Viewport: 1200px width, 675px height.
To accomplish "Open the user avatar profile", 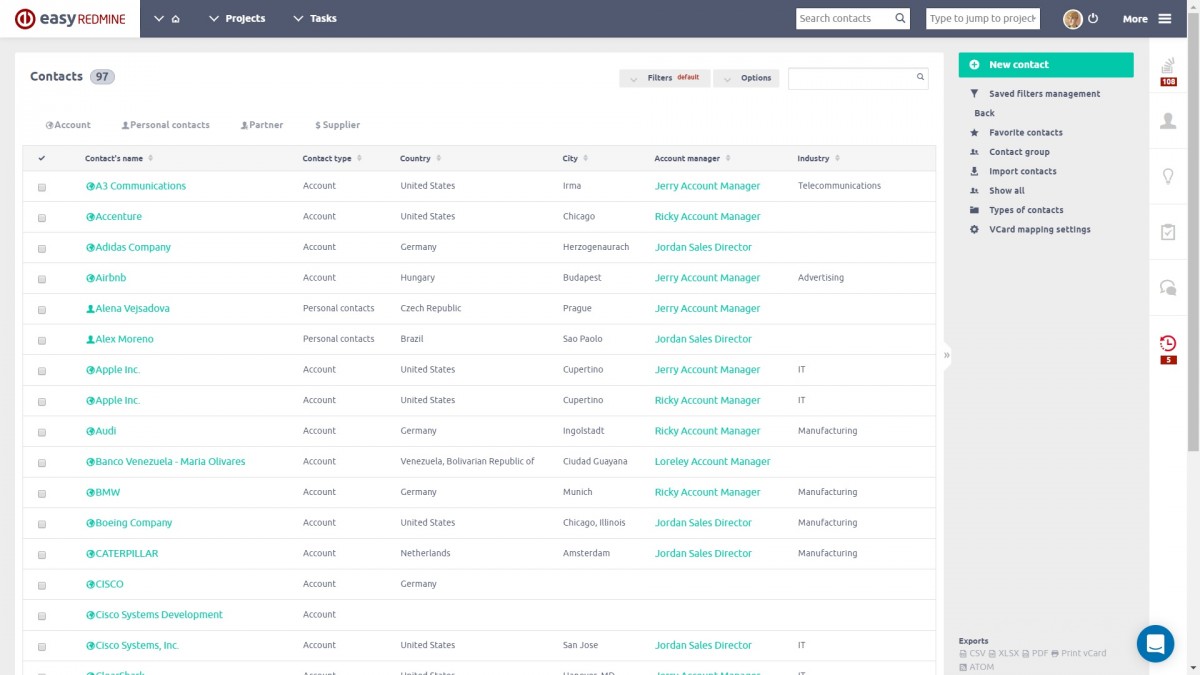I will (x=1072, y=19).
